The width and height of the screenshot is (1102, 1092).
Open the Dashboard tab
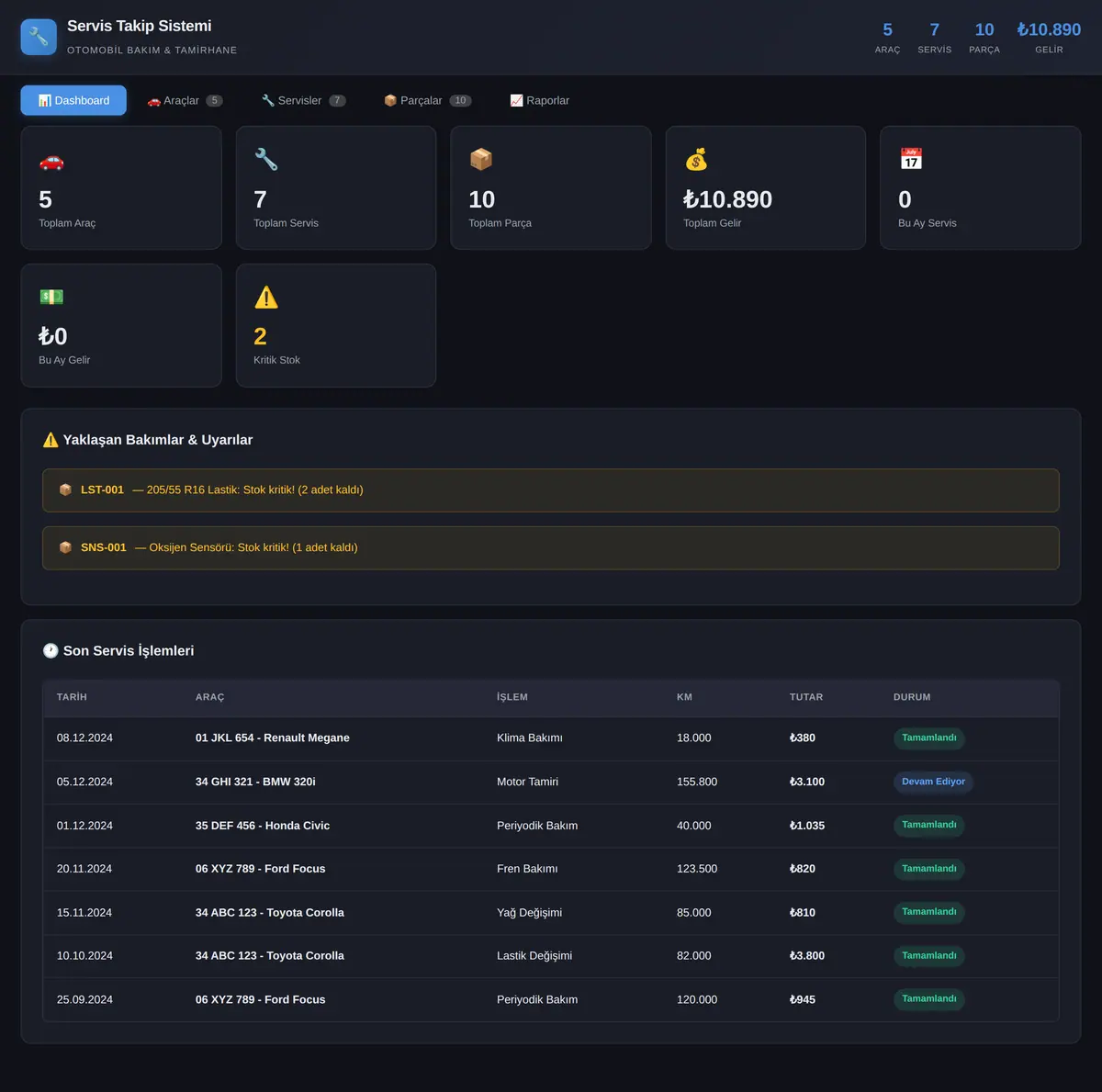click(73, 100)
